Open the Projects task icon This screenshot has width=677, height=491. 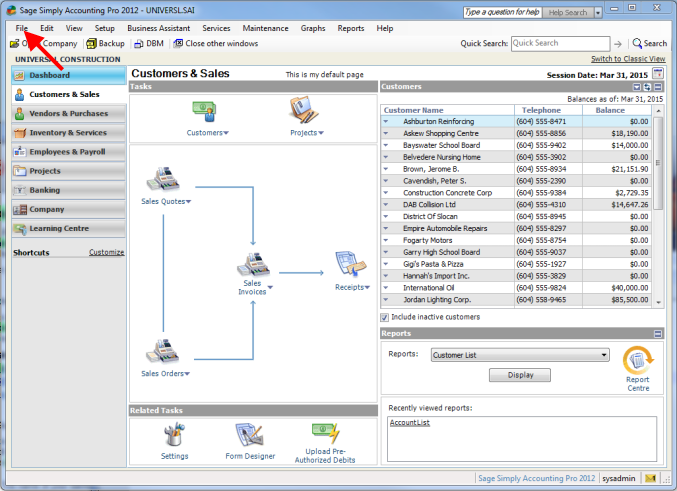coord(304,111)
